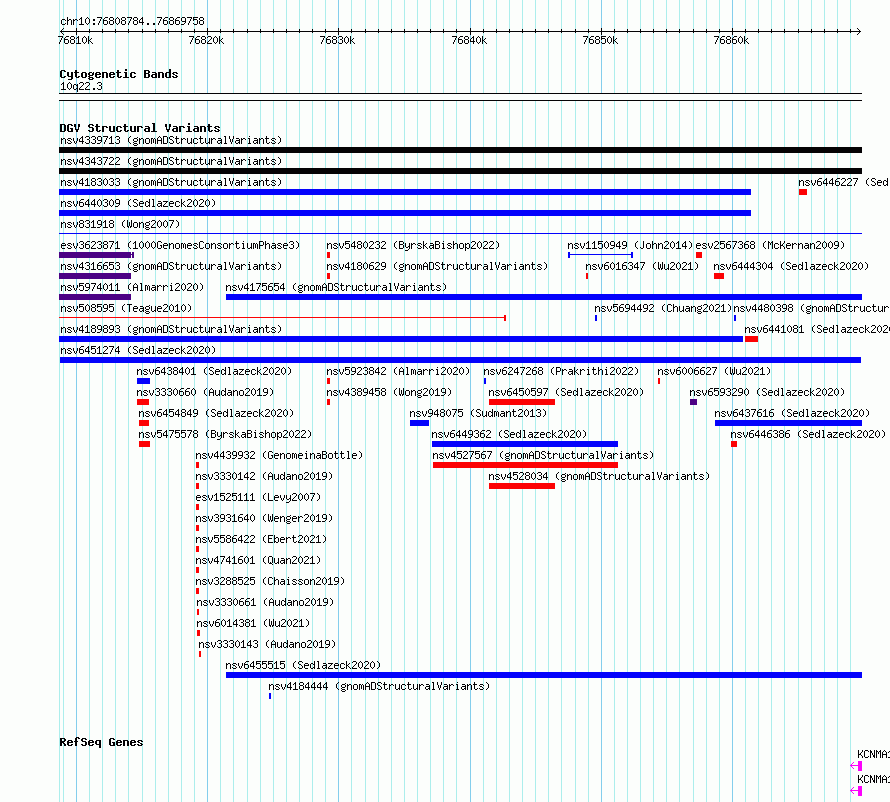The image size is (890, 802).
Task: Click the nsv508595 (Teague2010) label
Action: [126, 308]
